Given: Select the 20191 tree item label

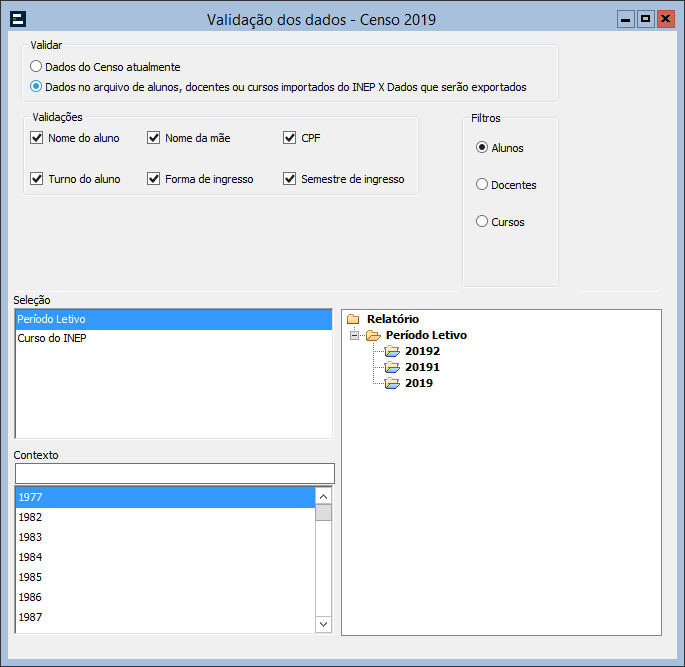Looking at the screenshot, I should [422, 367].
